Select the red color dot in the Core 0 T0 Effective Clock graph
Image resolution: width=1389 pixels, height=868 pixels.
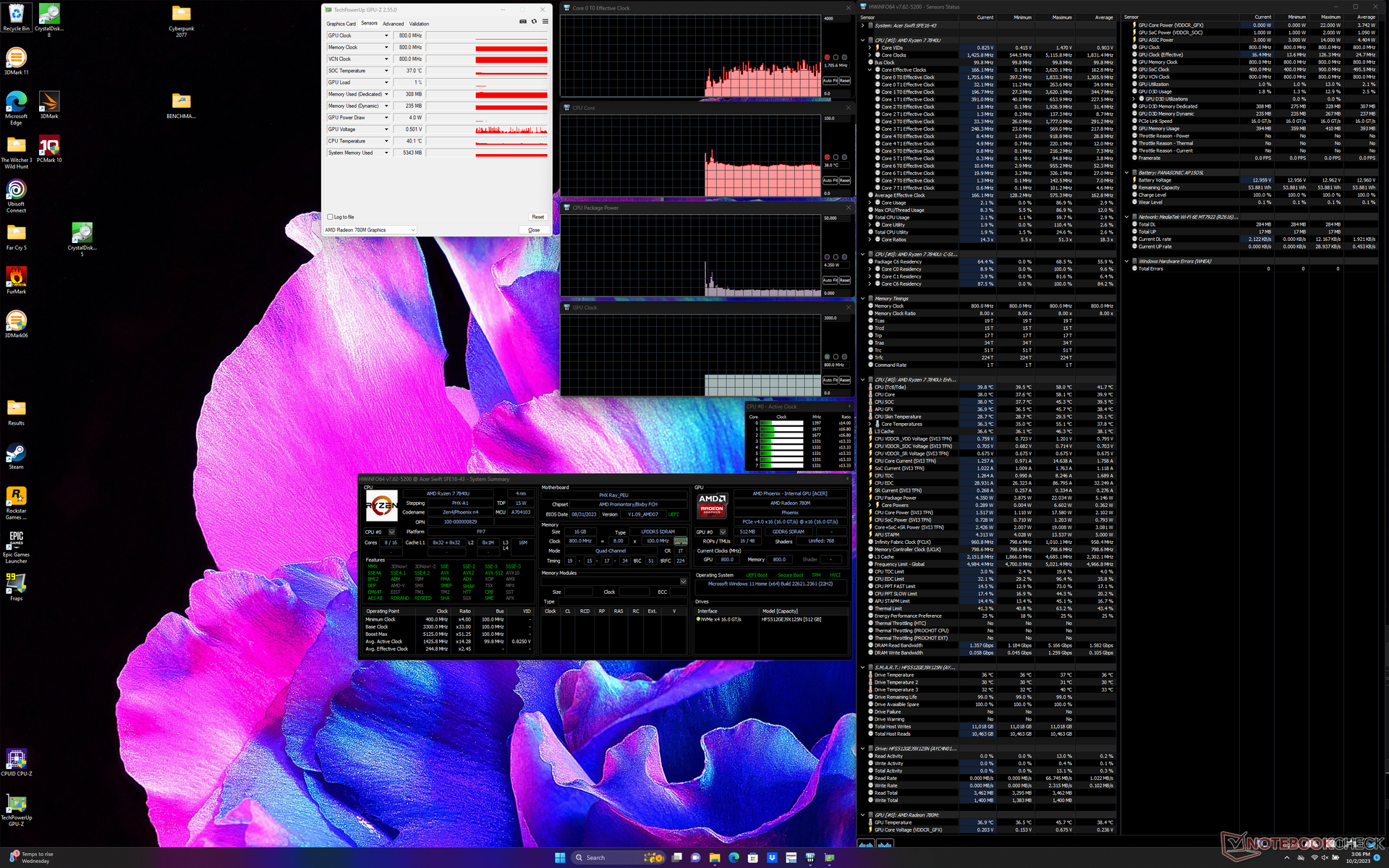[x=827, y=57]
